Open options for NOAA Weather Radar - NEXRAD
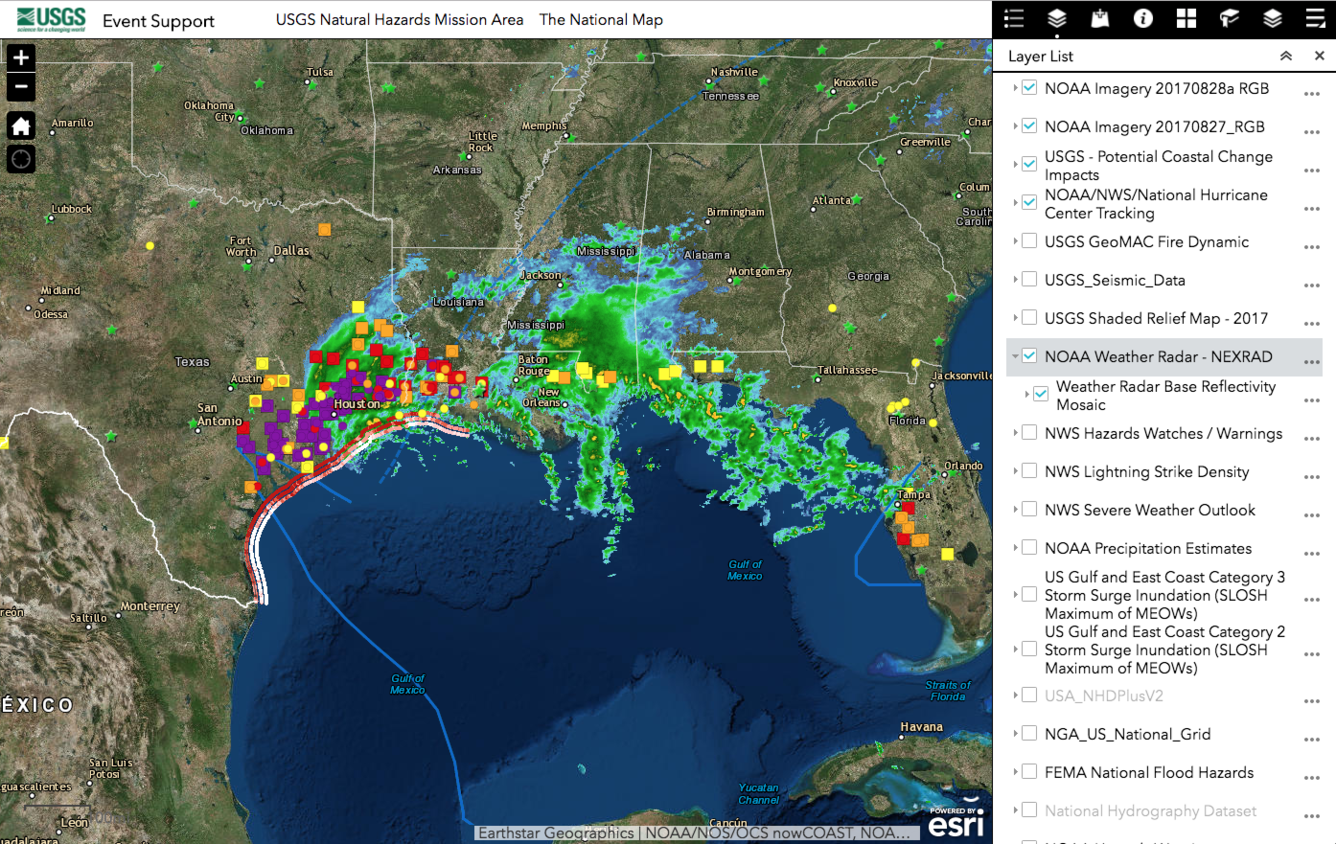 [1311, 362]
